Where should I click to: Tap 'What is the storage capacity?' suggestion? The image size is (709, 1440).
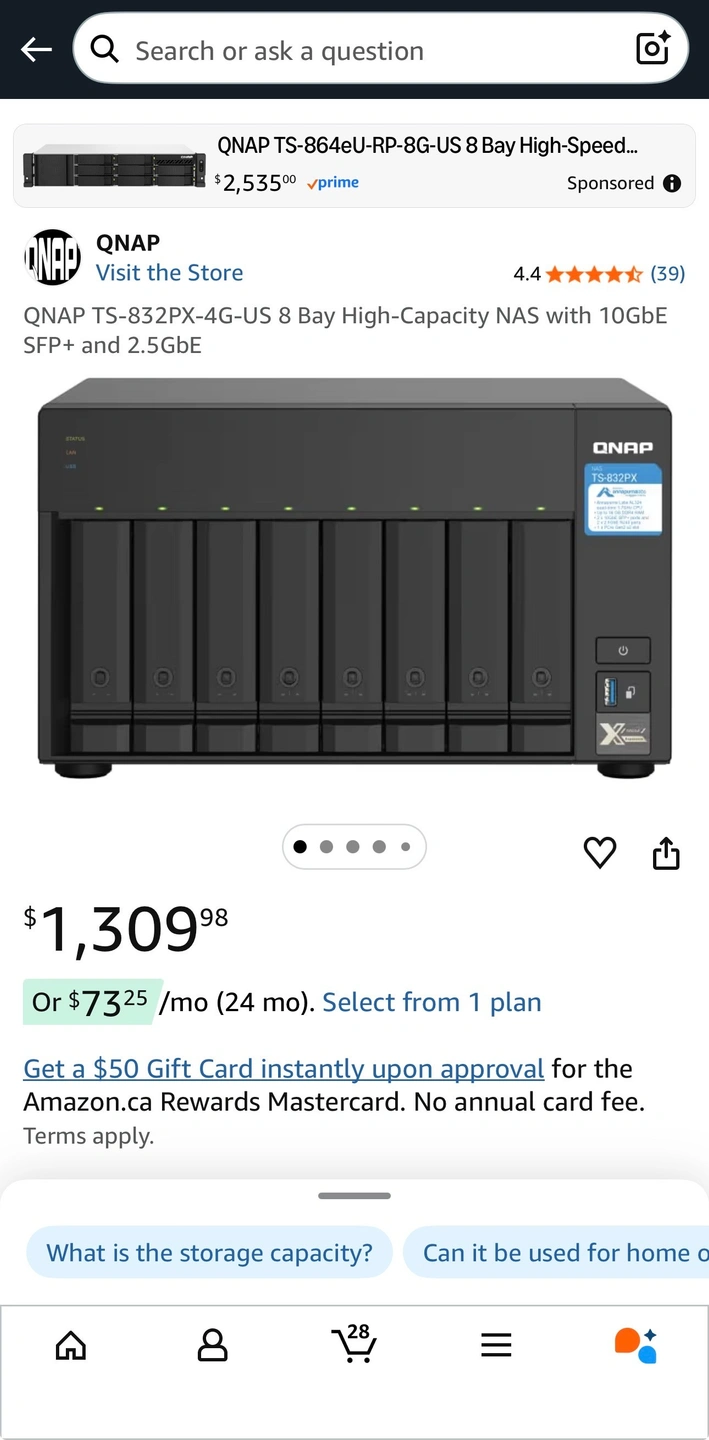[209, 1253]
